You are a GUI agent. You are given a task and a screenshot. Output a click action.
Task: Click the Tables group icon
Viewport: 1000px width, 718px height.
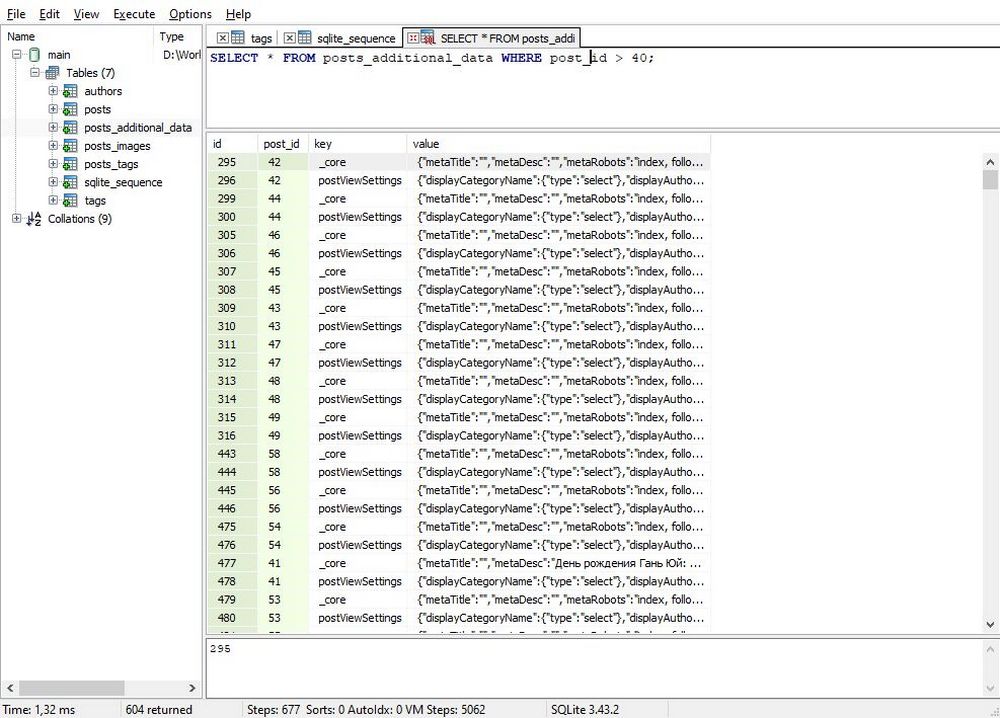[53, 73]
